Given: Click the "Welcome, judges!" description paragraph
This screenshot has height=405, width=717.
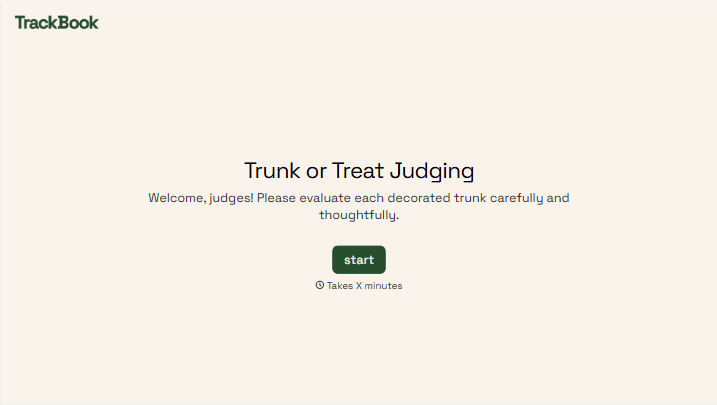Looking at the screenshot, I should pyautogui.click(x=359, y=206).
